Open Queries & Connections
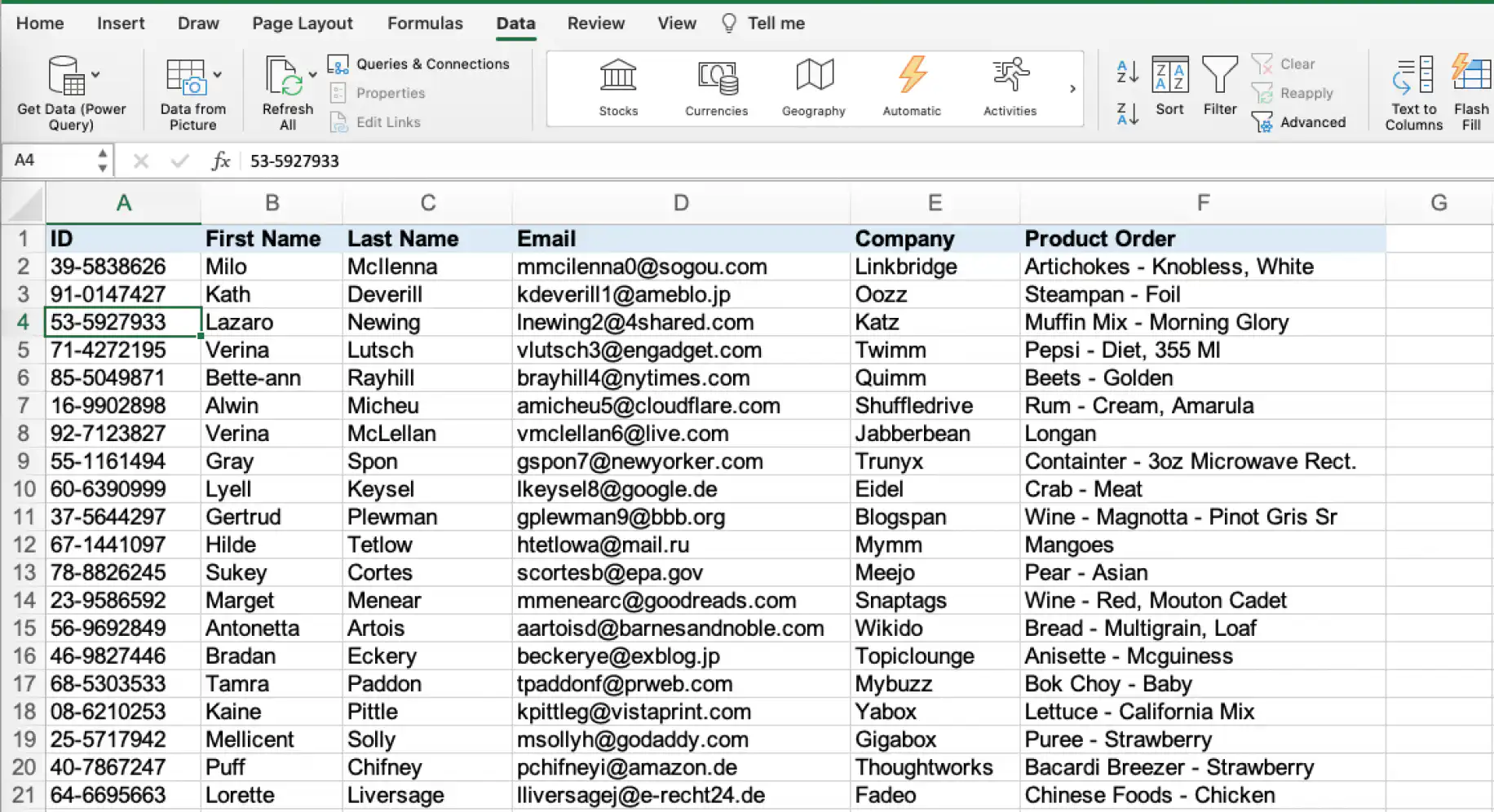The height and width of the screenshot is (812, 1494). (418, 64)
